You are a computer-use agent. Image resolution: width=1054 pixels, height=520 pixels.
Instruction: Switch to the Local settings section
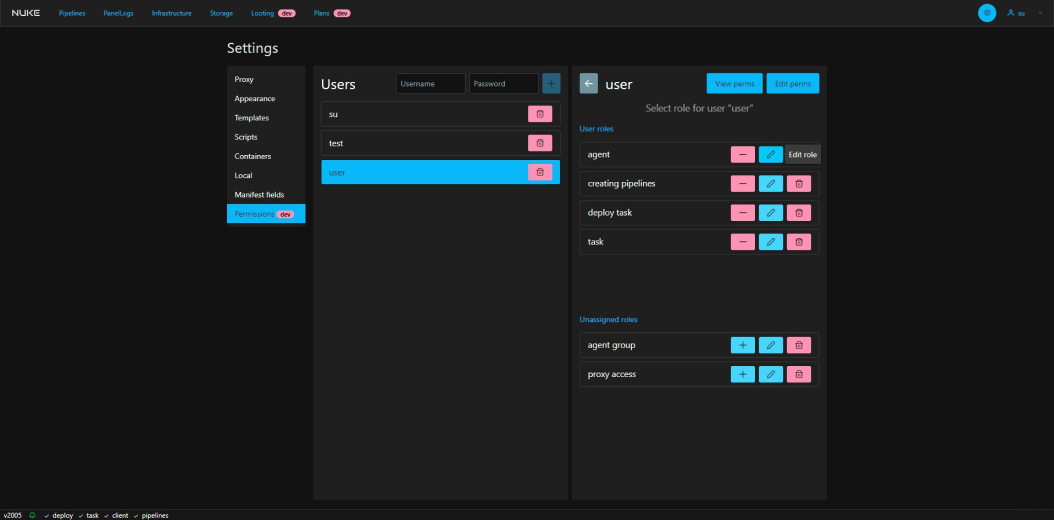pyautogui.click(x=266, y=175)
